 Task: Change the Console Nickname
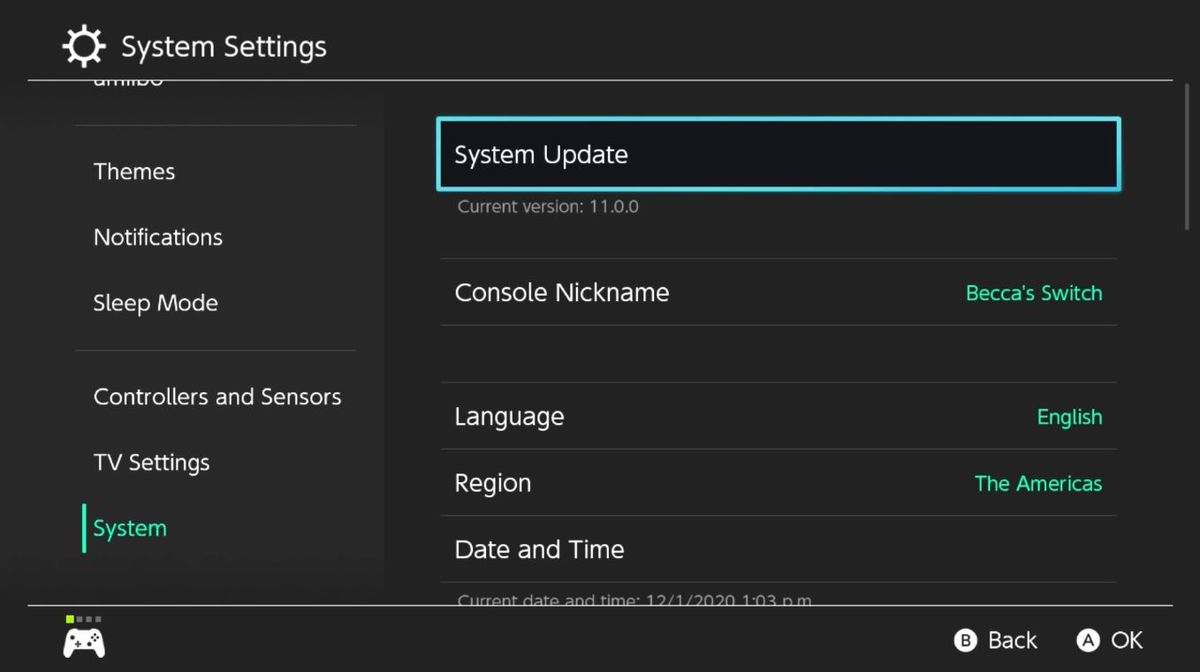pyautogui.click(x=778, y=292)
